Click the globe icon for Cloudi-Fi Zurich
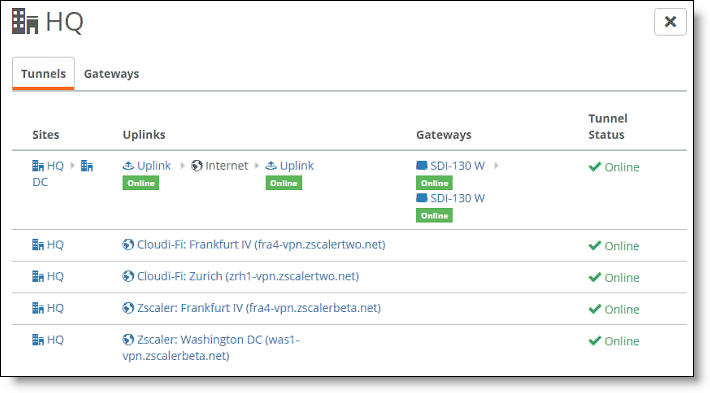 (128, 276)
